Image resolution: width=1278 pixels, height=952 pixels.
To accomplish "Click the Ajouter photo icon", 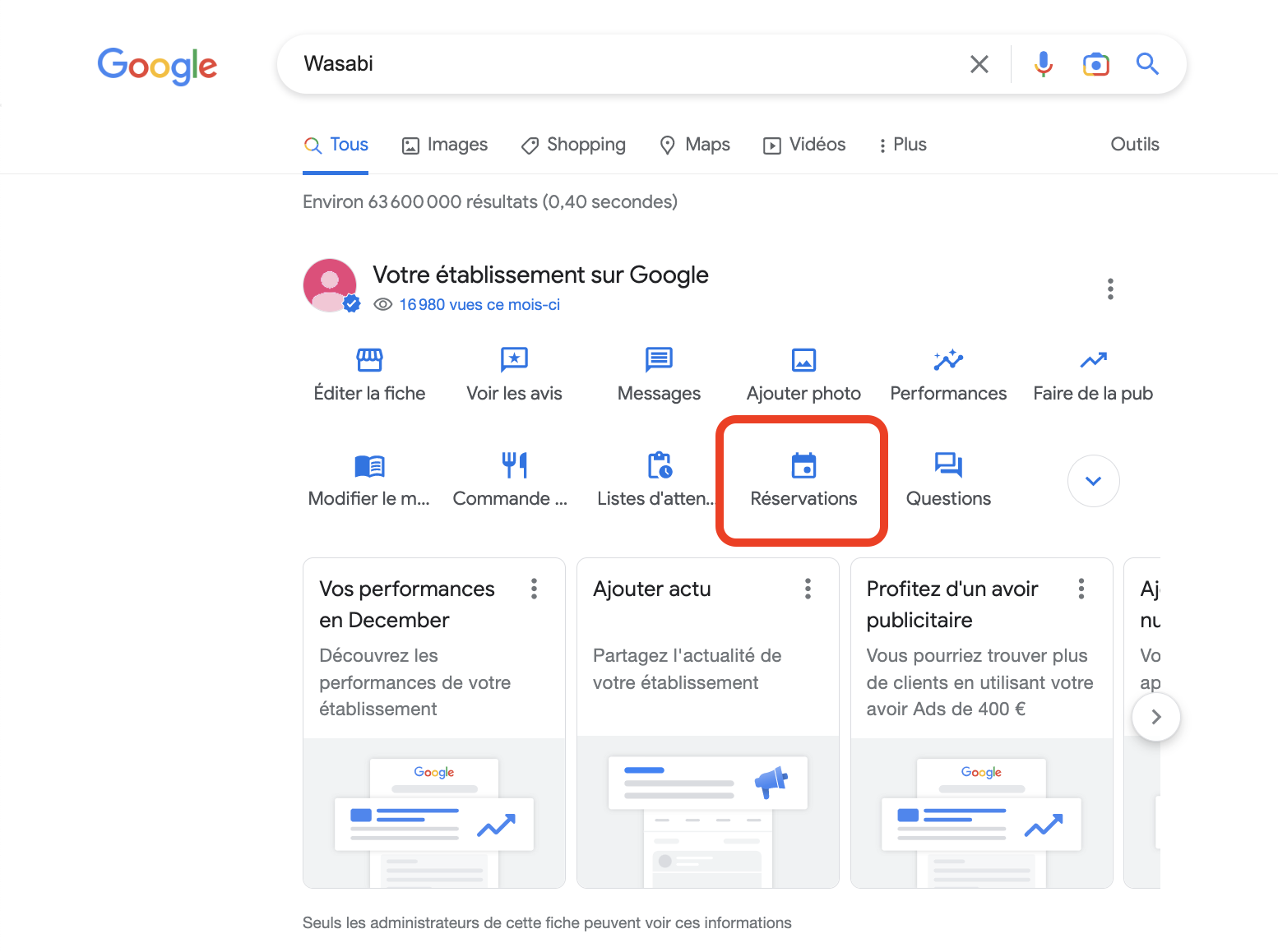I will (x=803, y=359).
